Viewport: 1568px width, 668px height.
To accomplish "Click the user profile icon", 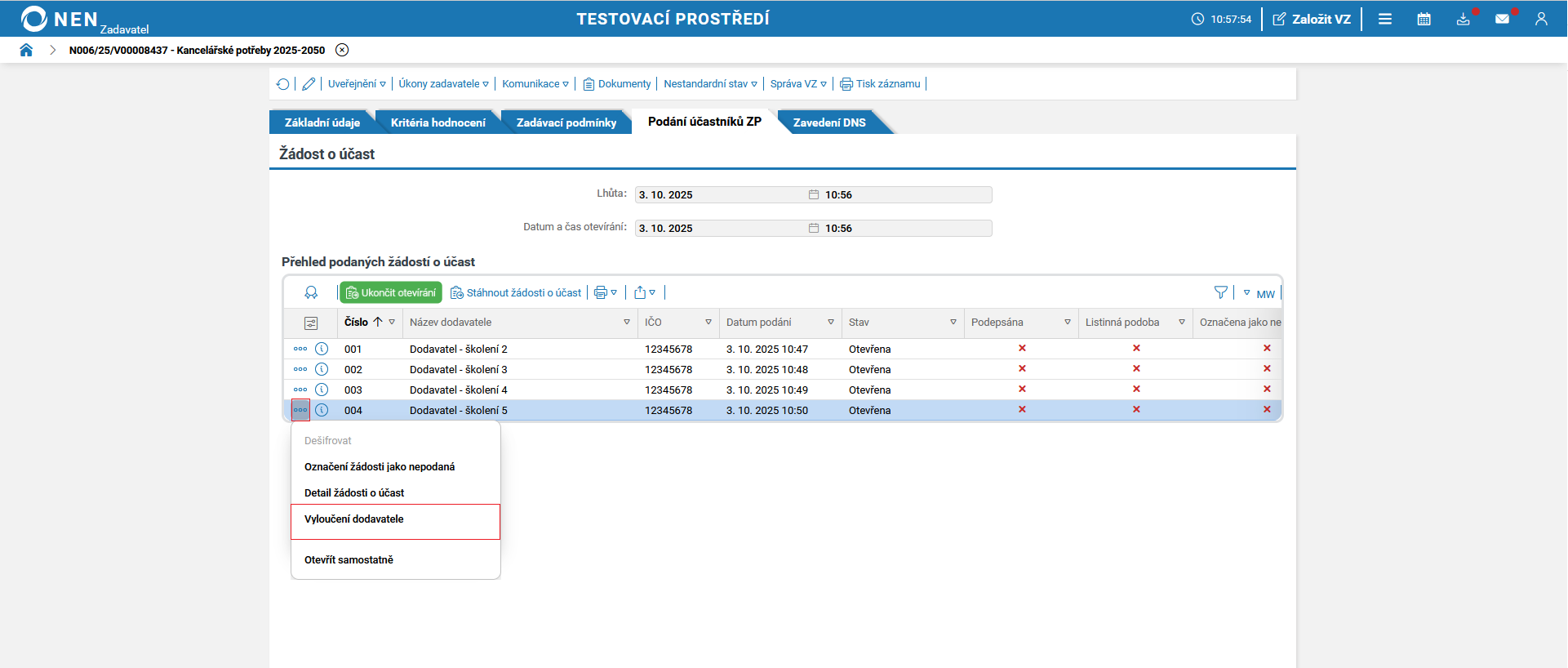I will 1541,19.
